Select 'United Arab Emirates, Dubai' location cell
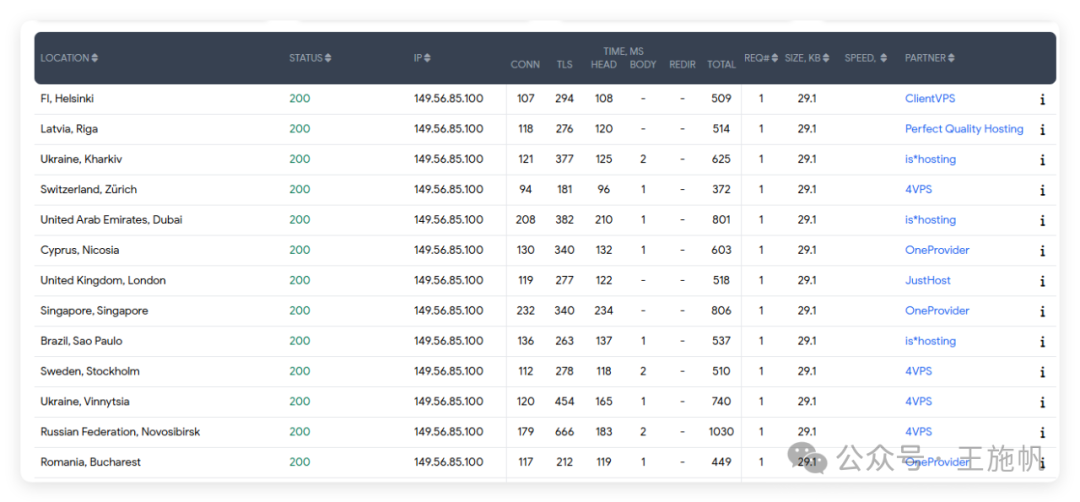Screen dimensions: 1080x502 [x=111, y=220]
